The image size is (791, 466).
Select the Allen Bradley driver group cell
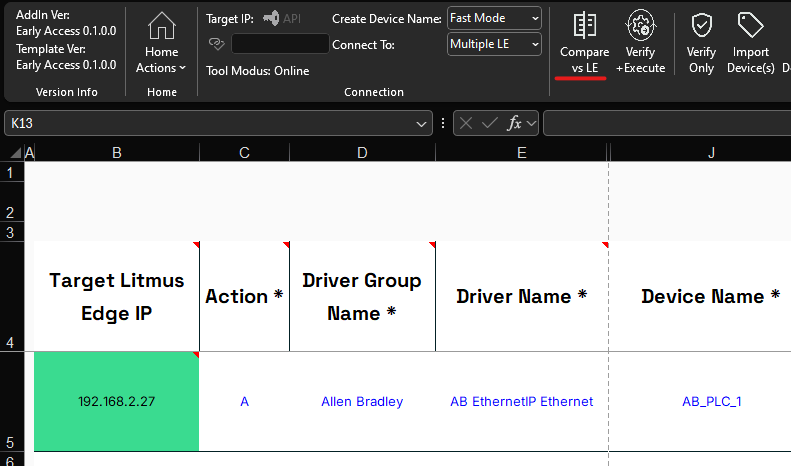(362, 401)
